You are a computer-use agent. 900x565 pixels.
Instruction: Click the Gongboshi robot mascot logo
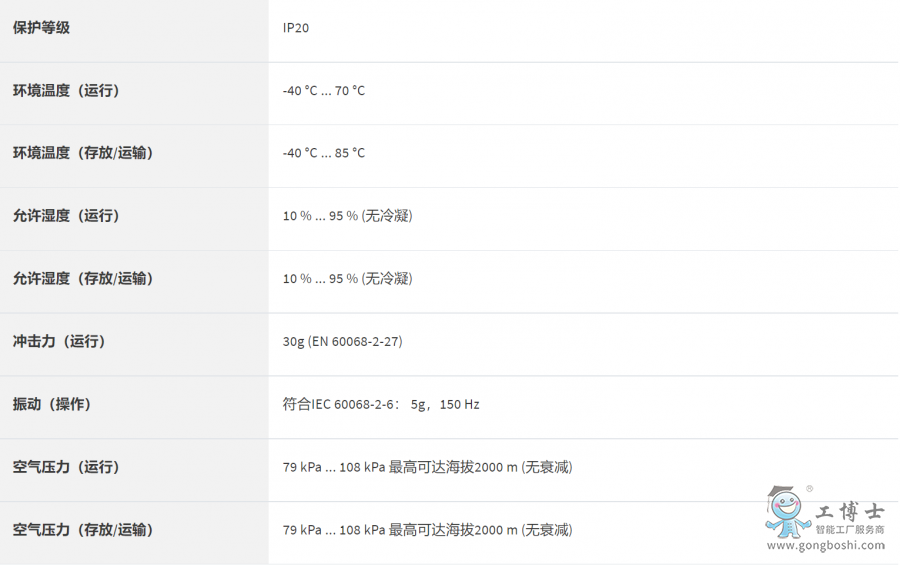787,511
